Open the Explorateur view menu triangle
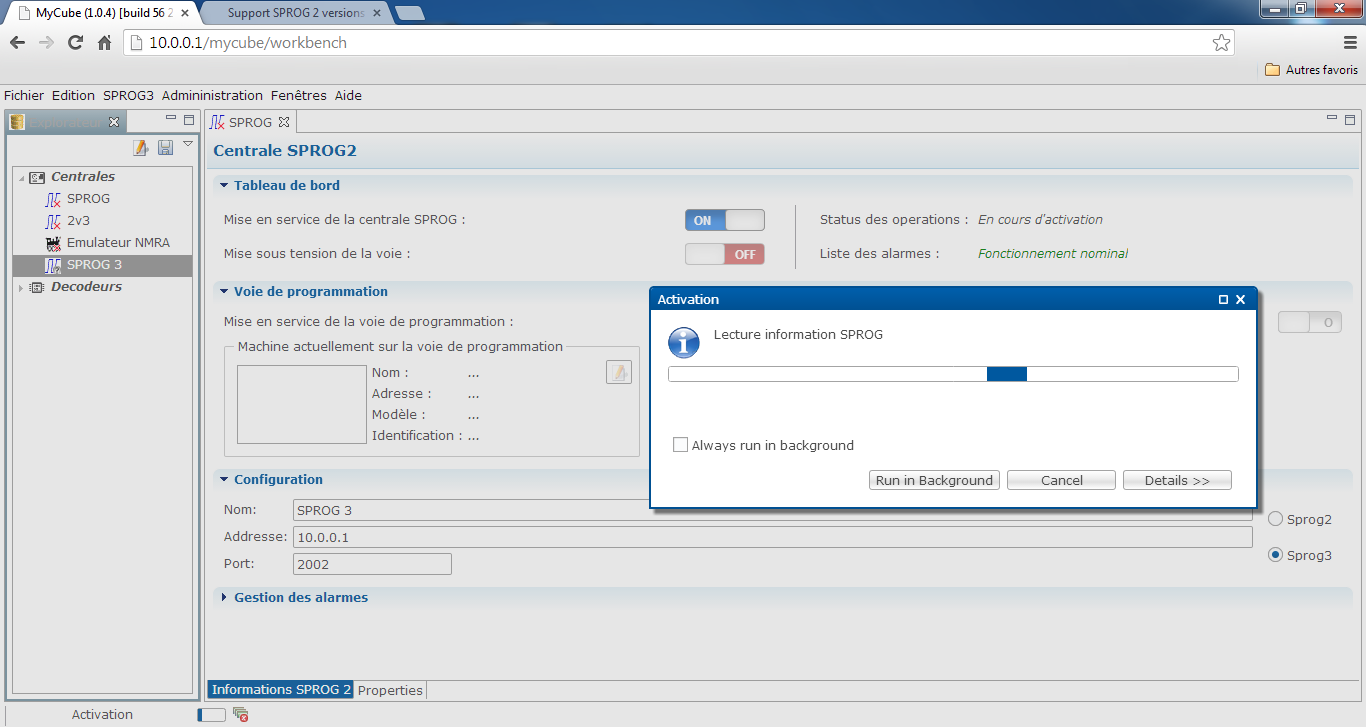Viewport: 1366px width, 727px height. click(x=188, y=144)
